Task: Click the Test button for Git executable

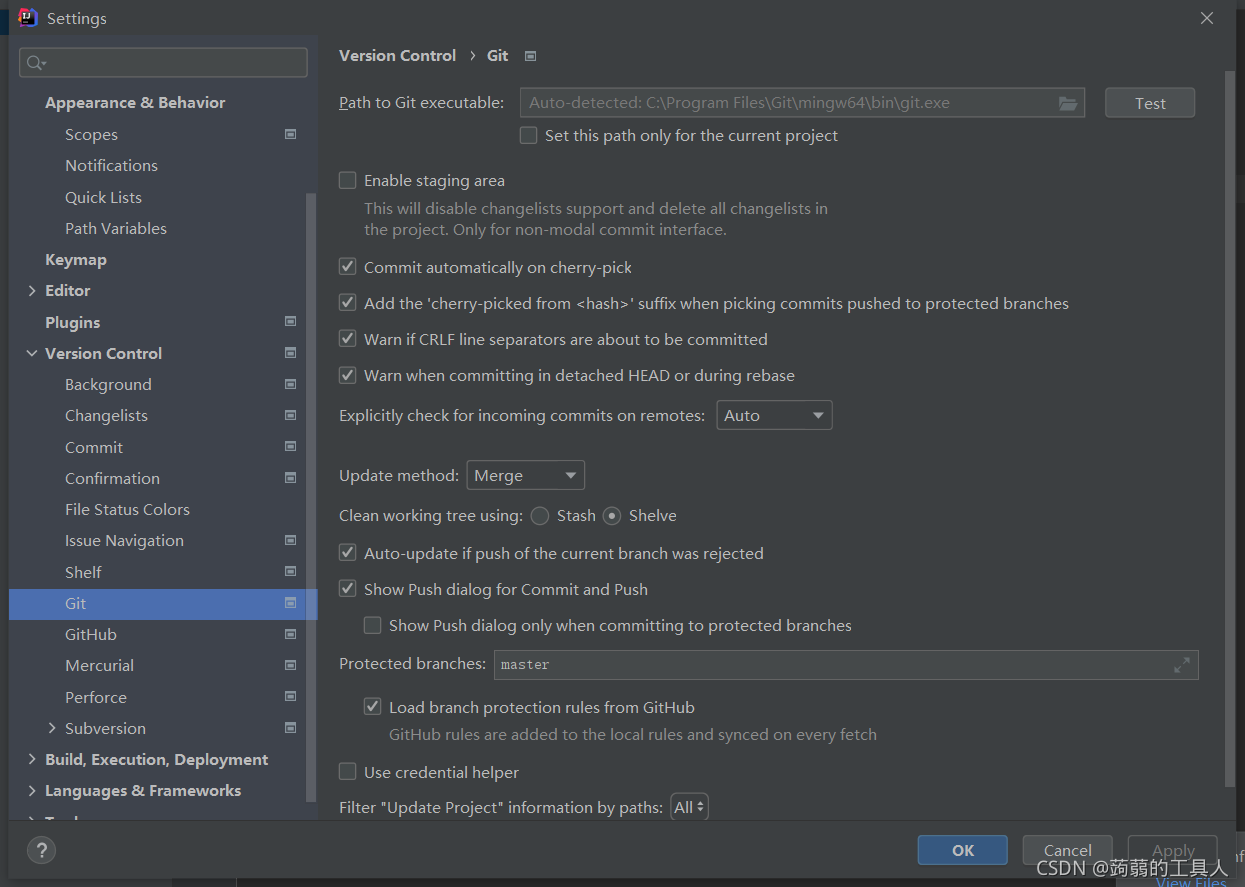Action: (1150, 103)
